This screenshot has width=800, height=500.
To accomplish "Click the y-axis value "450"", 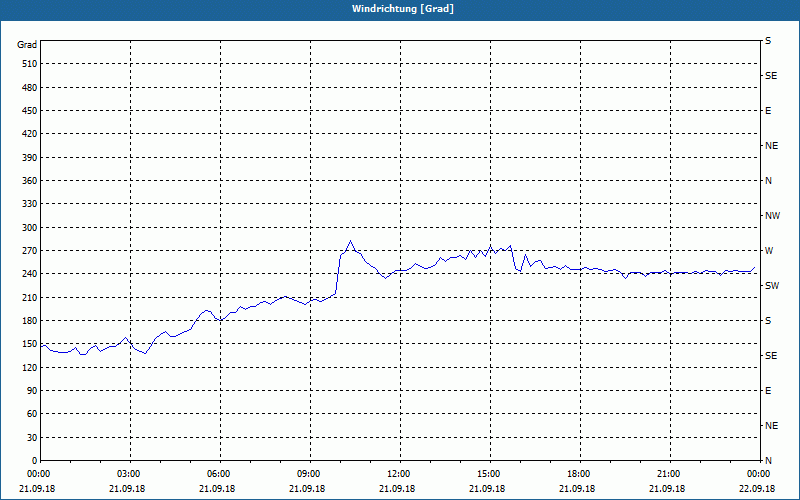I will coord(30,111).
